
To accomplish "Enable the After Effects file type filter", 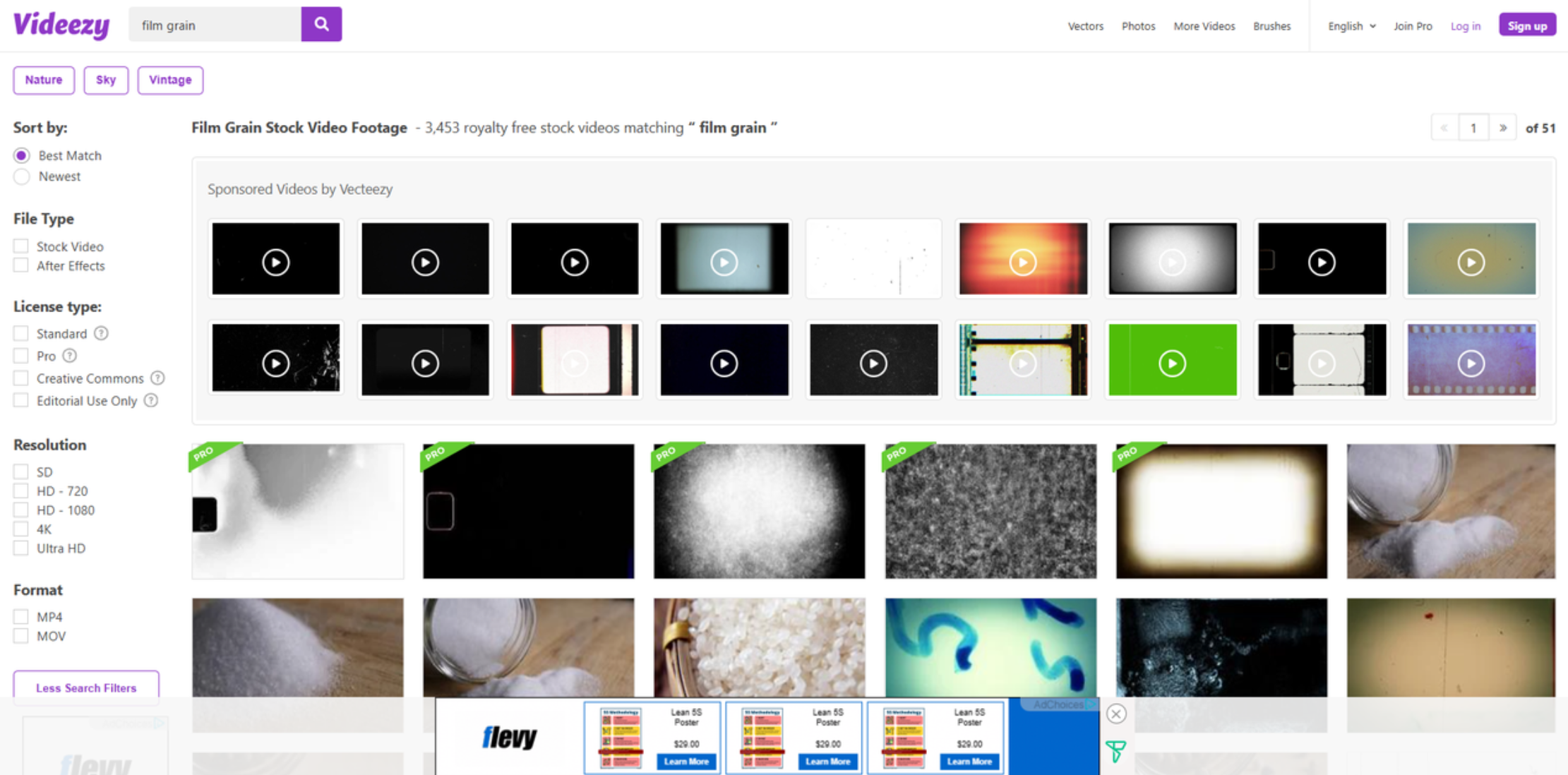I will (20, 265).
